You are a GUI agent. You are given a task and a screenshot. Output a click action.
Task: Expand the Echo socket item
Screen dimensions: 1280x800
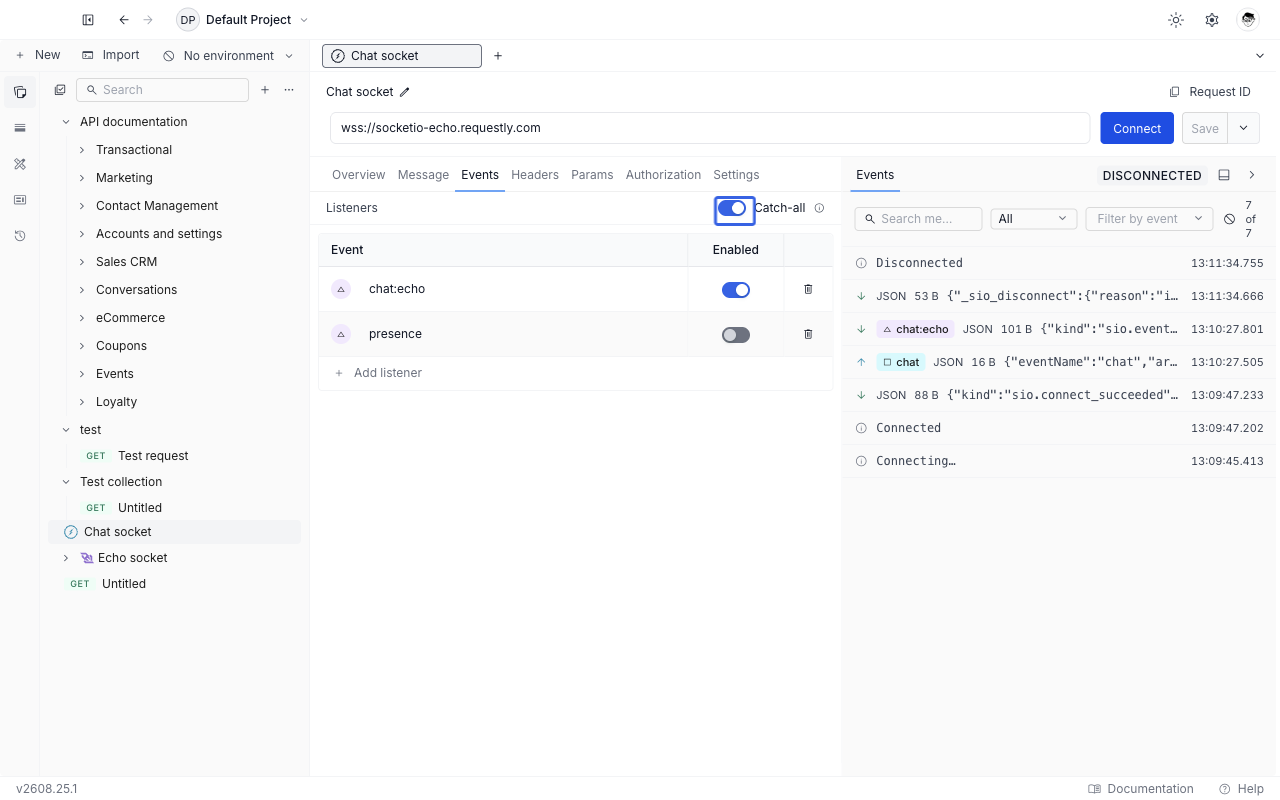[x=66, y=558]
